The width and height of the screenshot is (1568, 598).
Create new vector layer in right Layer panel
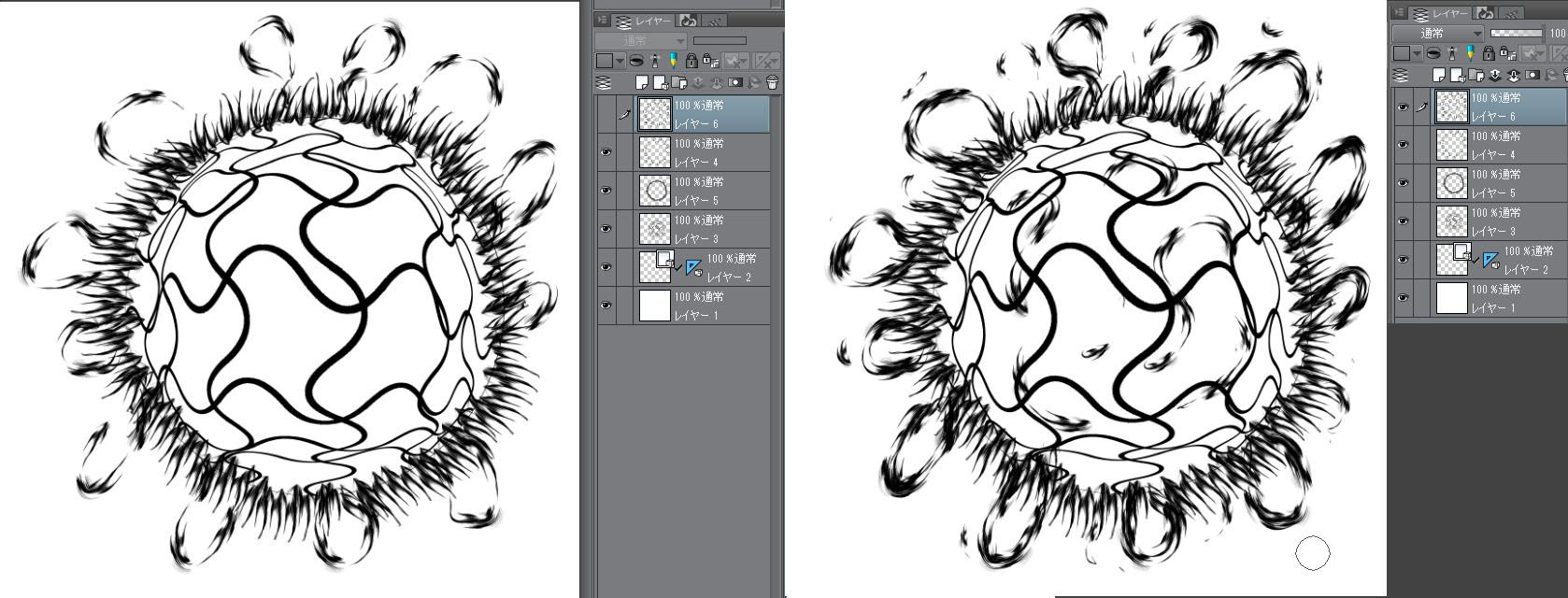[1458, 75]
